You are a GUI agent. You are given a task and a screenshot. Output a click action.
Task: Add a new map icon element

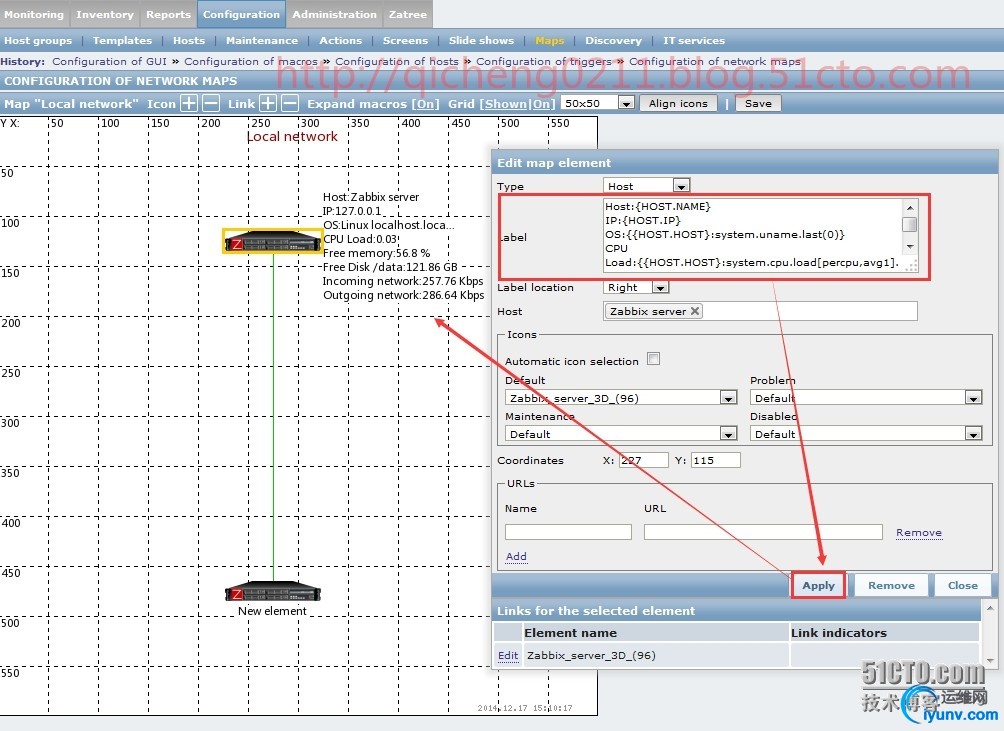click(x=189, y=104)
